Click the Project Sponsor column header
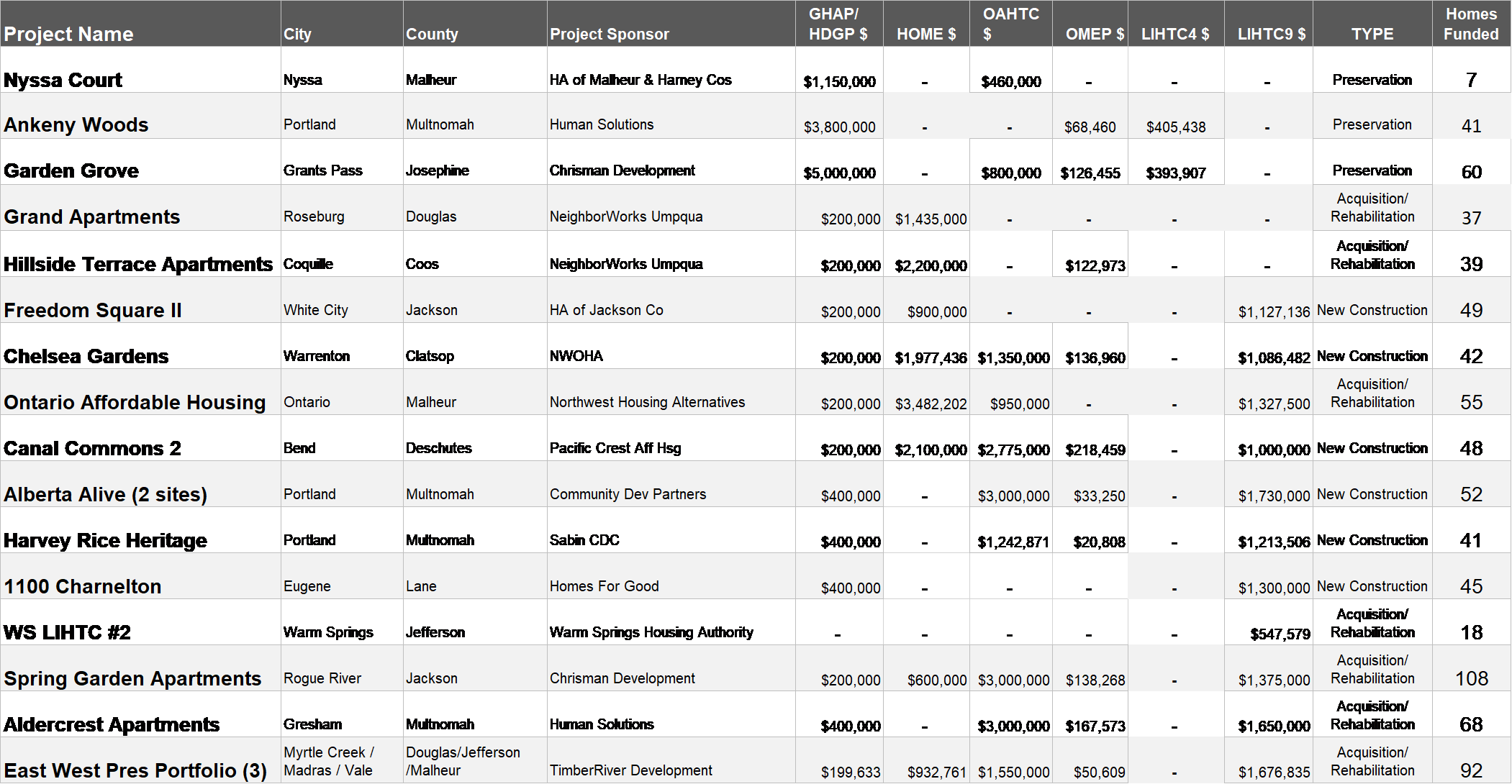 [x=609, y=34]
